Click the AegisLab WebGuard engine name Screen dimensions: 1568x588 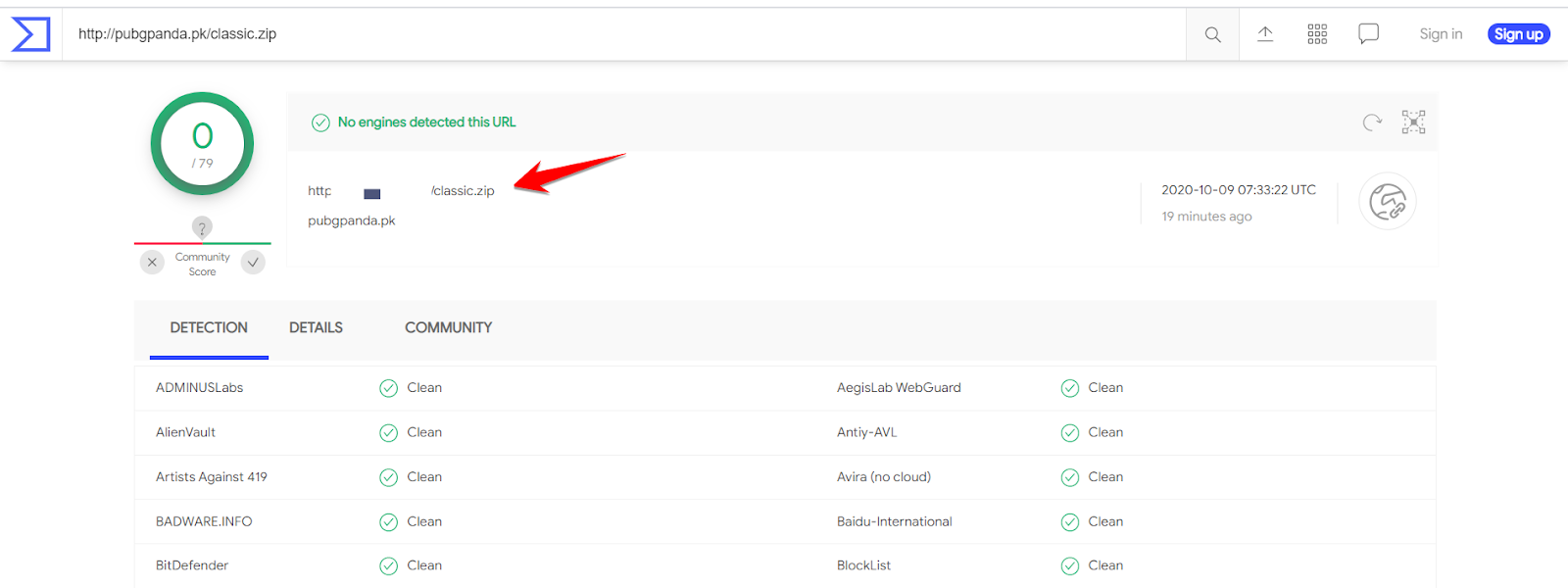click(x=899, y=388)
